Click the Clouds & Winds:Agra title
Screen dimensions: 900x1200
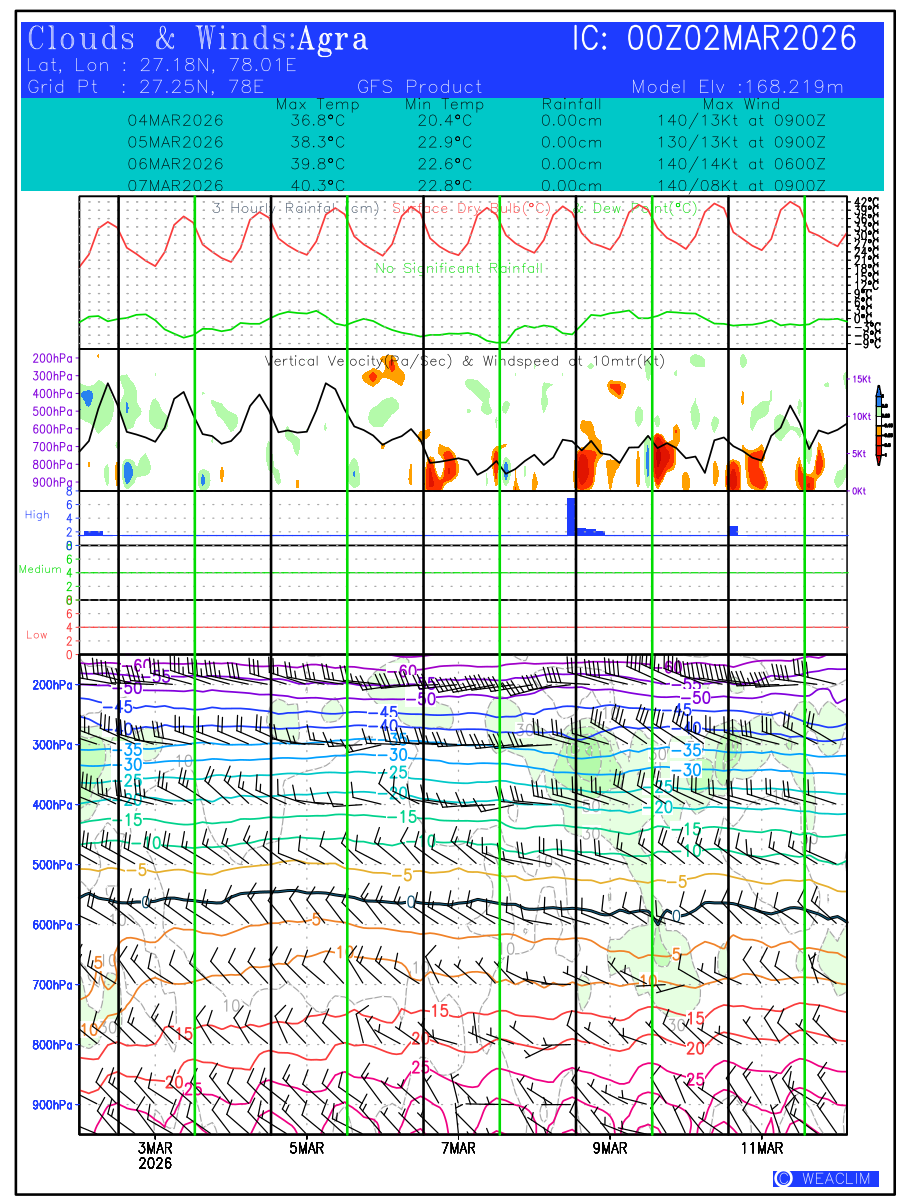(198, 40)
